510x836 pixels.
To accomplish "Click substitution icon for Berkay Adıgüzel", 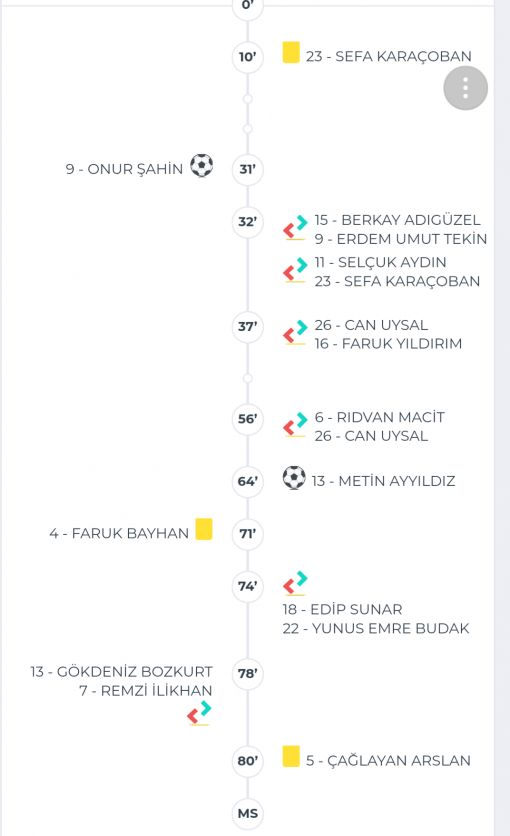I will click(x=295, y=228).
